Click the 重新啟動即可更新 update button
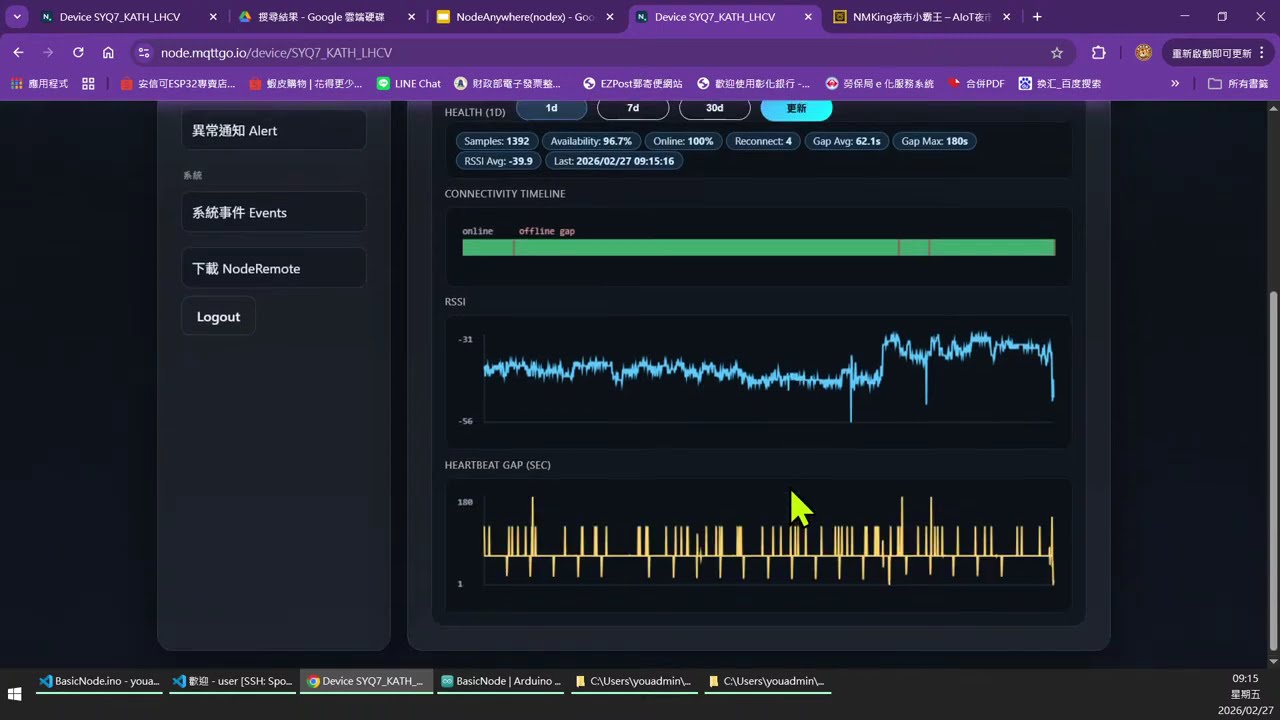The height and width of the screenshot is (720, 1280). (1216, 53)
